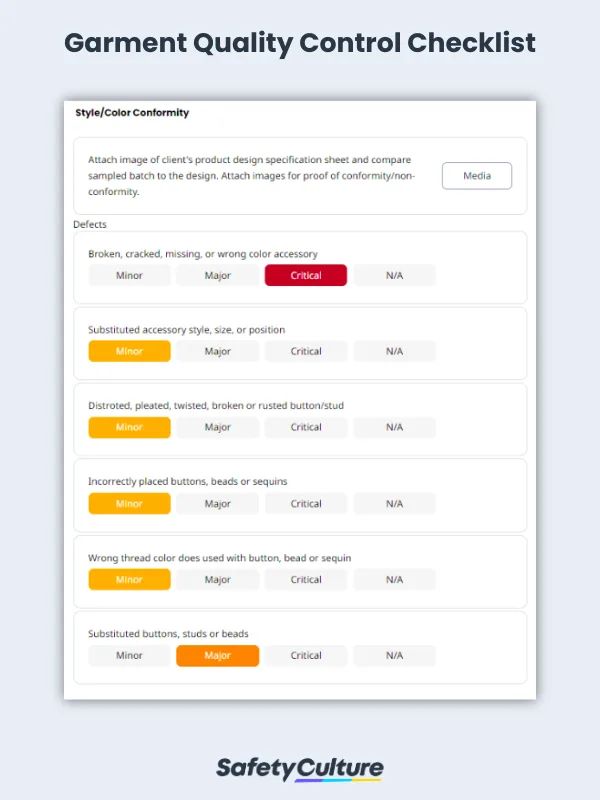Select Minor for rusted button/stud defect
This screenshot has width=600, height=800.
tap(129, 427)
